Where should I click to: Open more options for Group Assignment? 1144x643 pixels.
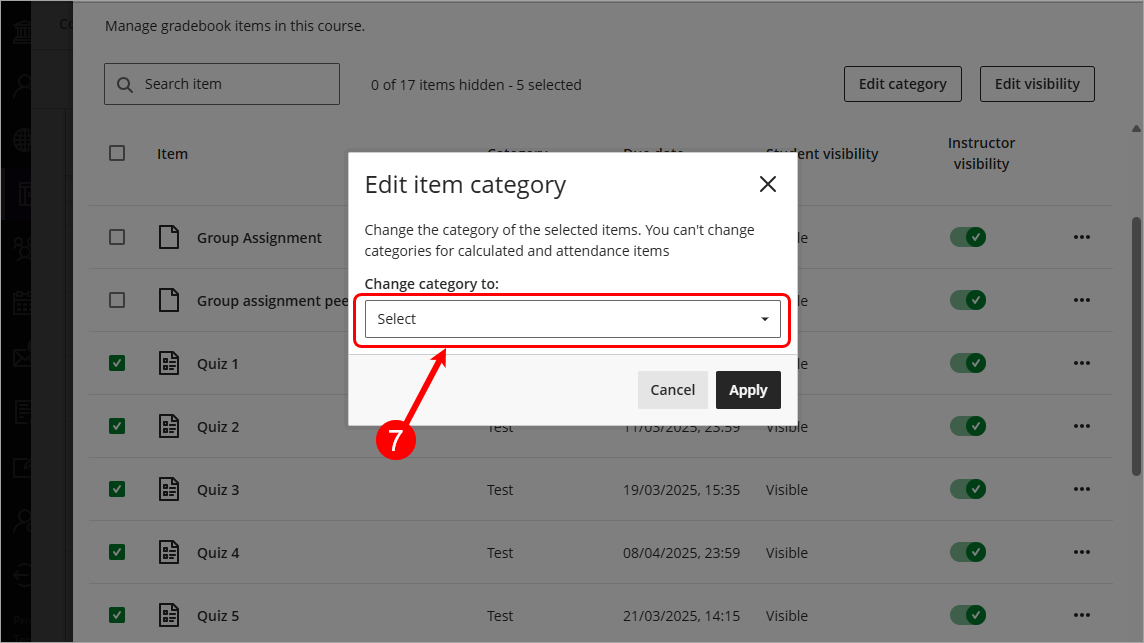(x=1081, y=237)
